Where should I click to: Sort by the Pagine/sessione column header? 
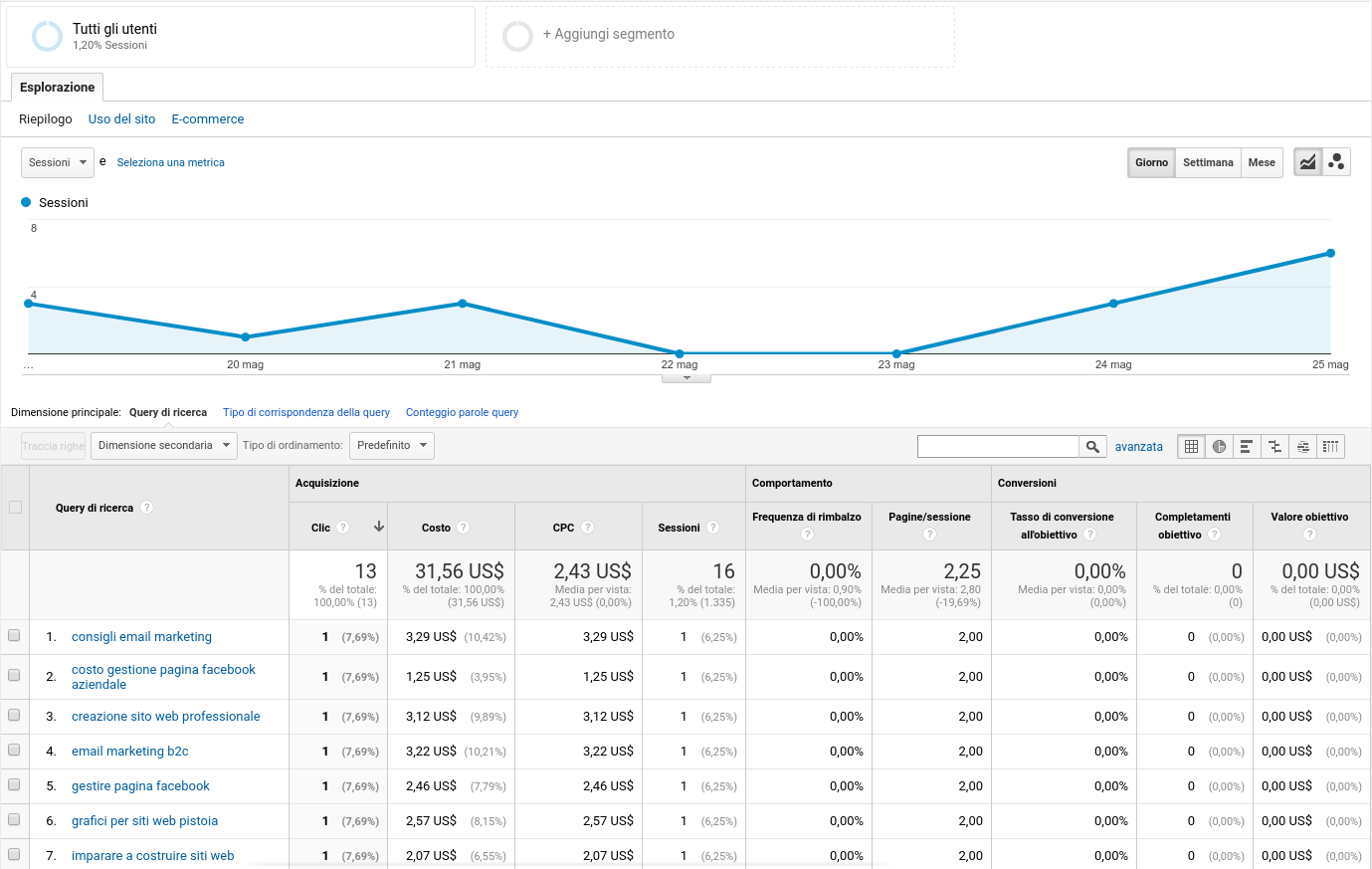[929, 518]
